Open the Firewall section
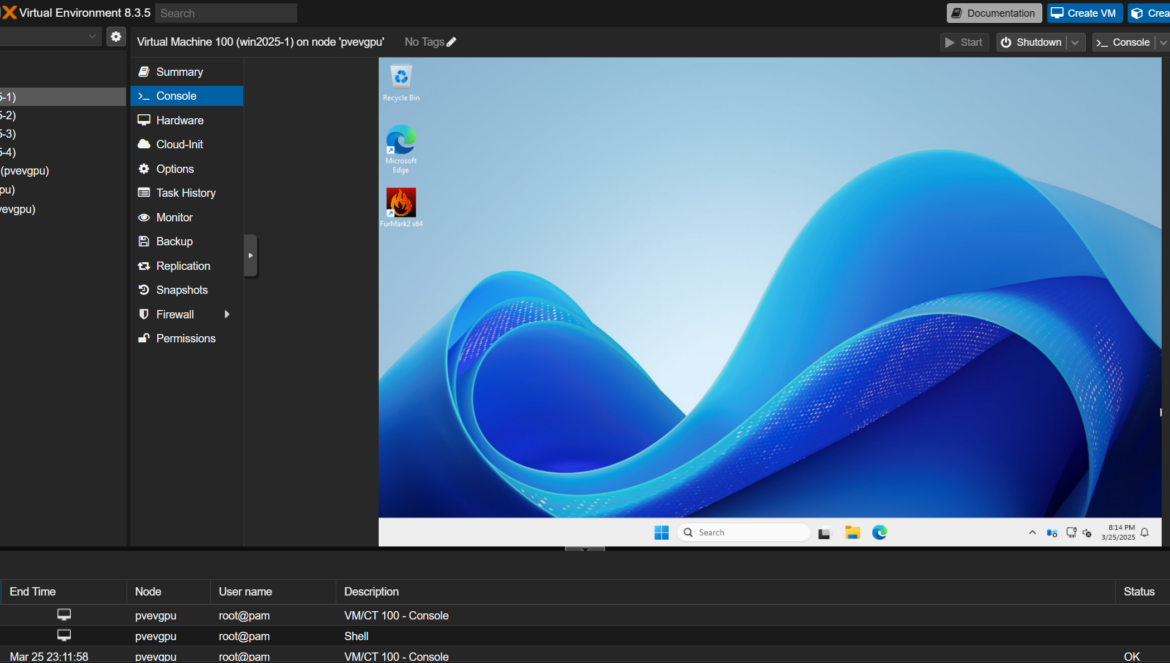Viewport: 1170px width, 663px height. point(187,315)
